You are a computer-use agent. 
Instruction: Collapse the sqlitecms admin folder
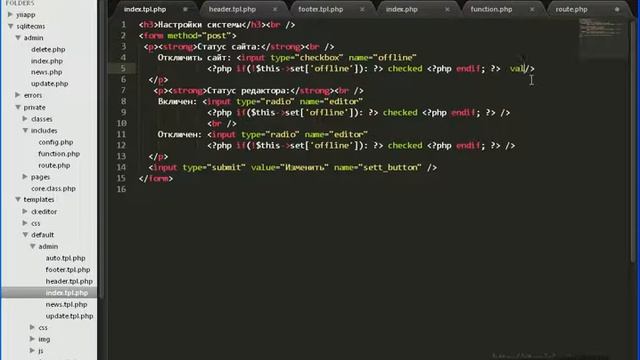pos(18,38)
